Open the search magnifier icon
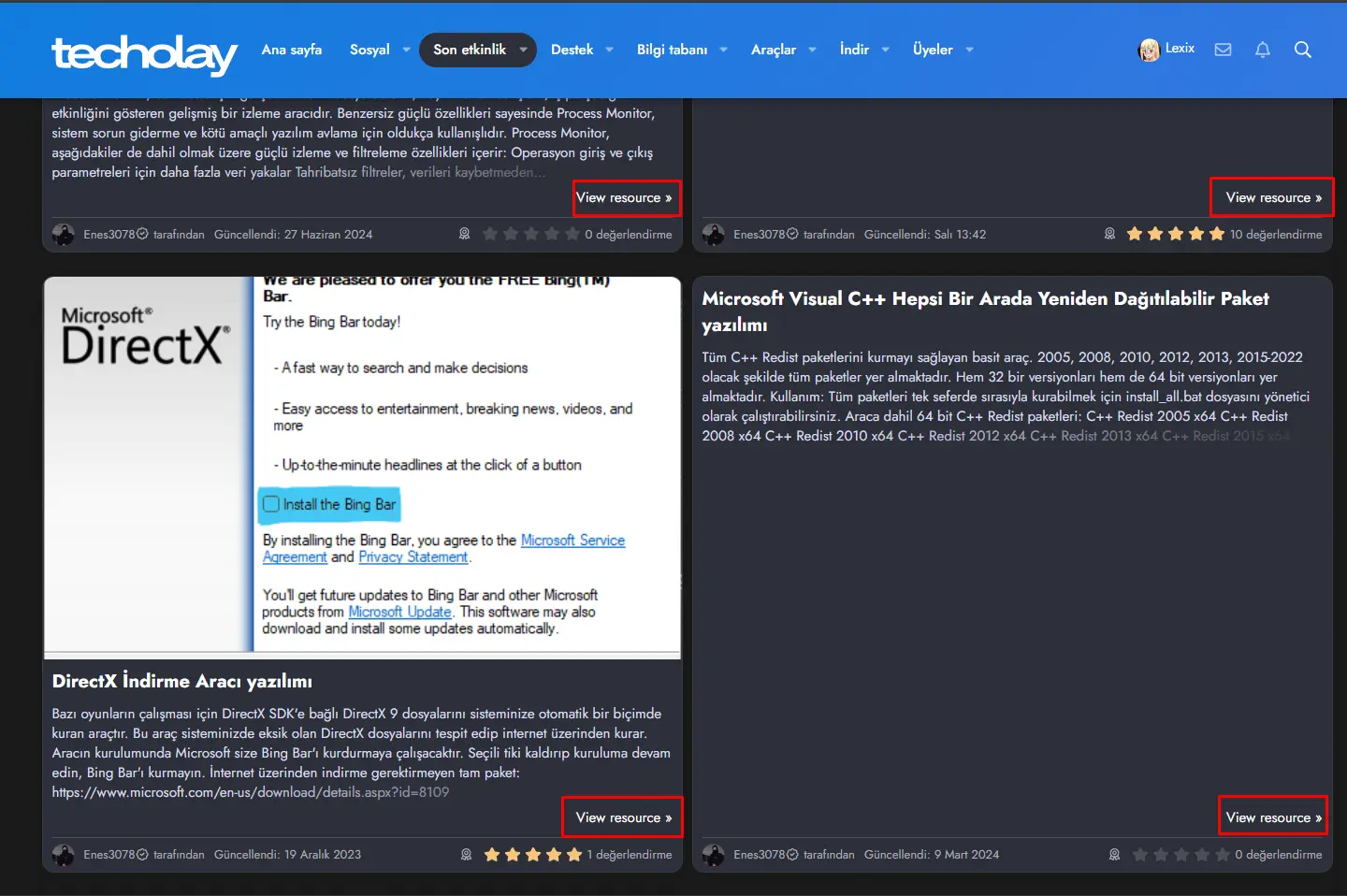 point(1302,50)
